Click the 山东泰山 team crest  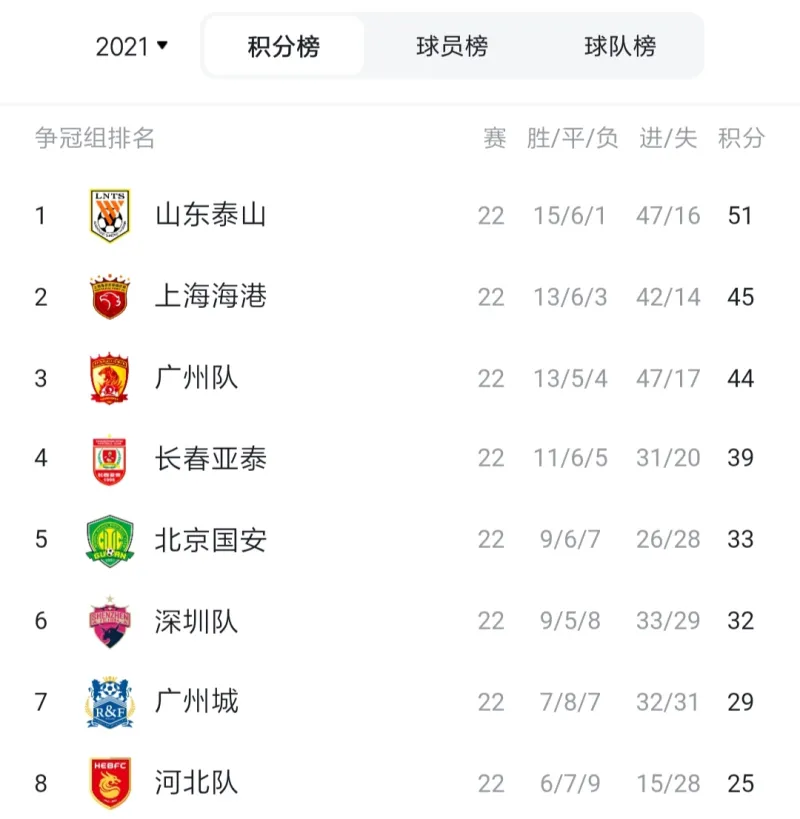coord(110,215)
